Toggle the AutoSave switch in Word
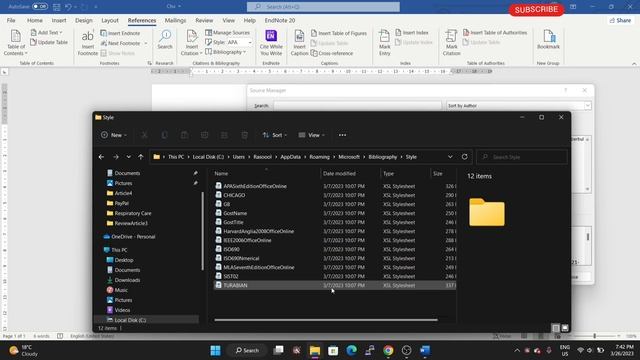Screen dimensions: 640x360 pos(40,7)
